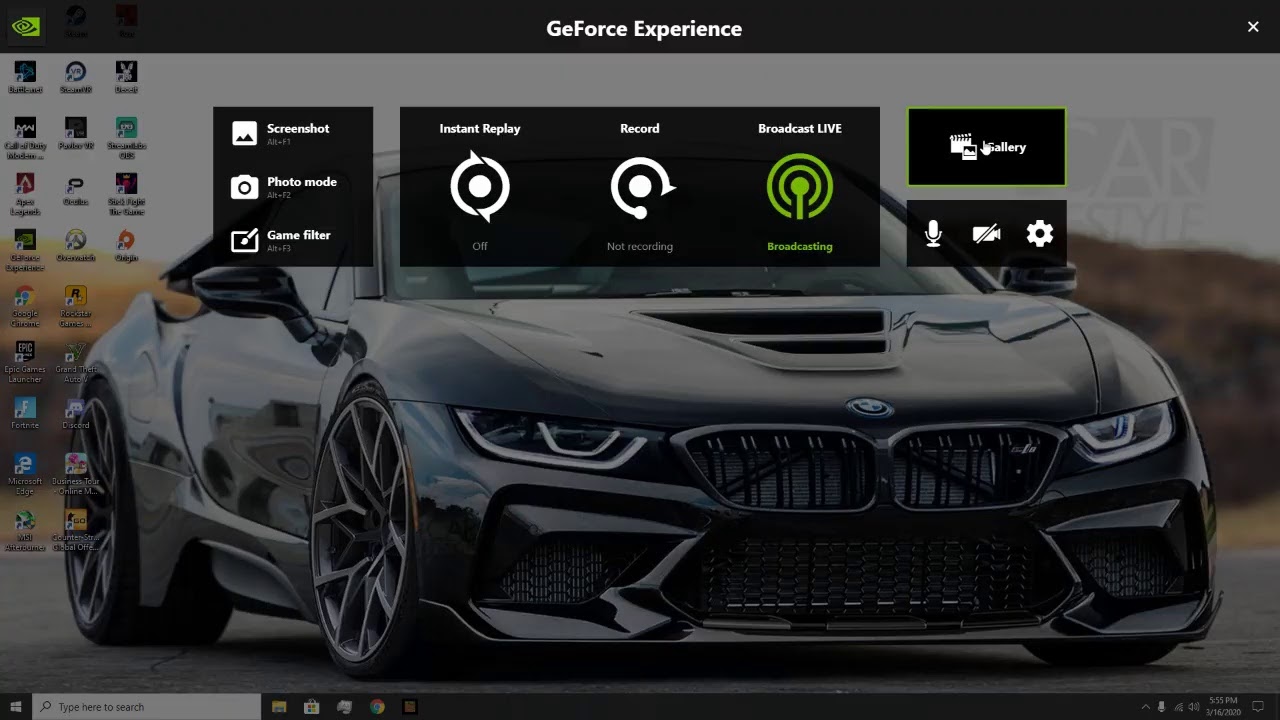1280x720 pixels.
Task: Select the Grand Theft Auto V icon
Action: pos(75,362)
